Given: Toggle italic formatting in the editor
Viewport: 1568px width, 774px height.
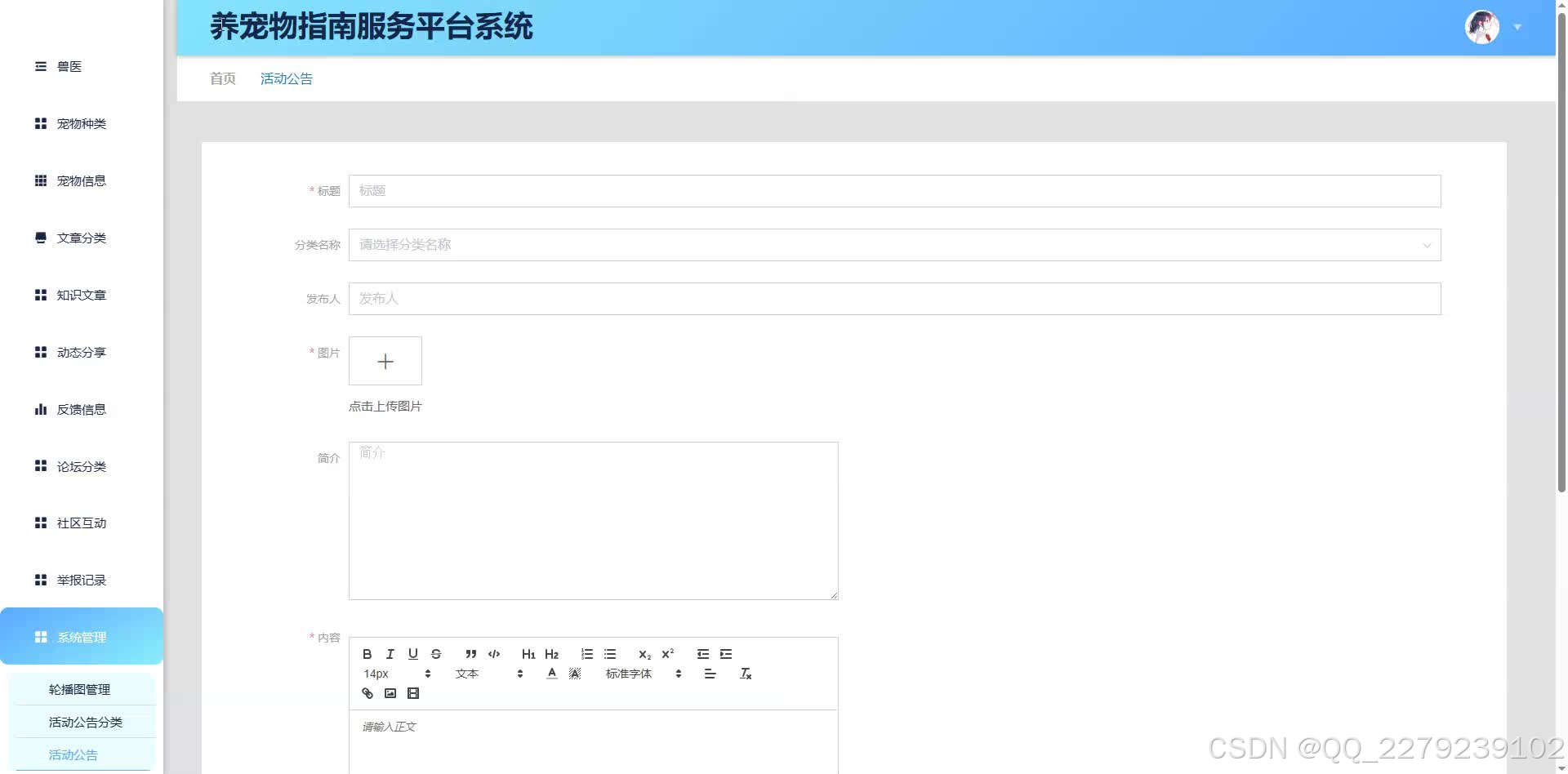Looking at the screenshot, I should pos(390,654).
